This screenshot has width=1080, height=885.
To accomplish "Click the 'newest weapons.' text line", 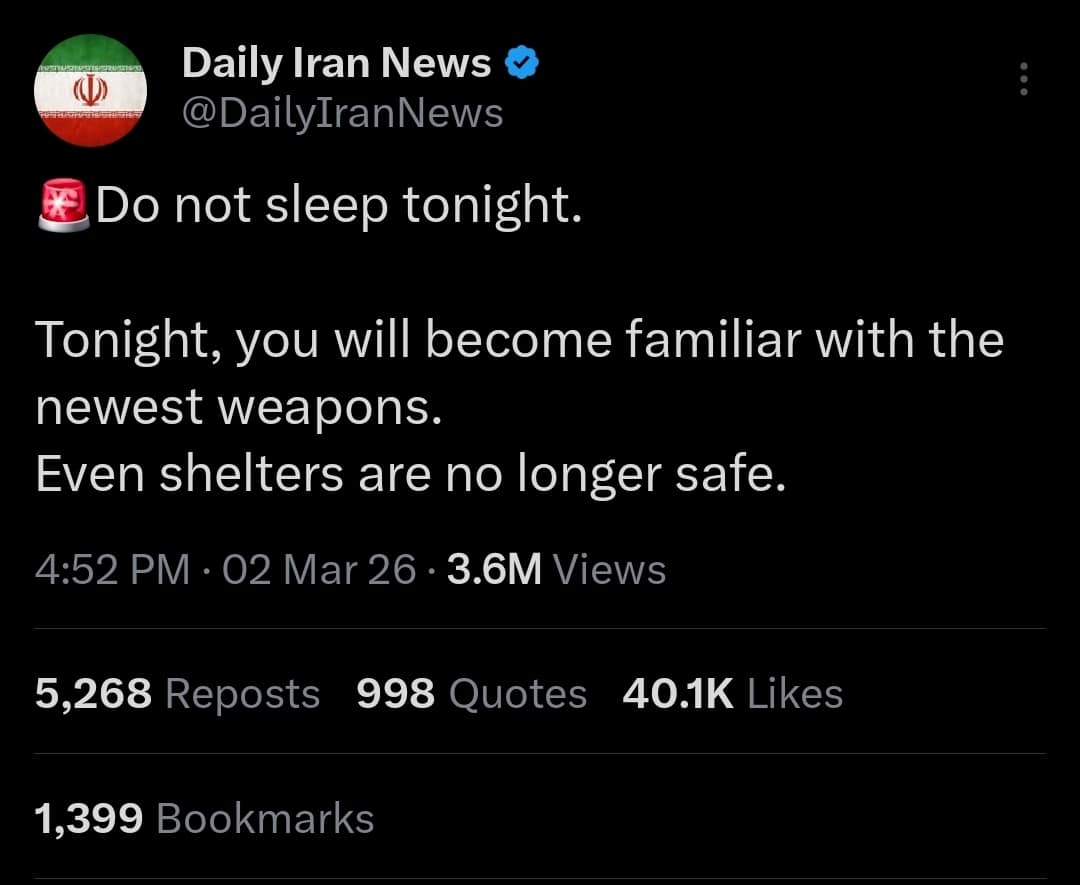I will pyautogui.click(x=239, y=408).
